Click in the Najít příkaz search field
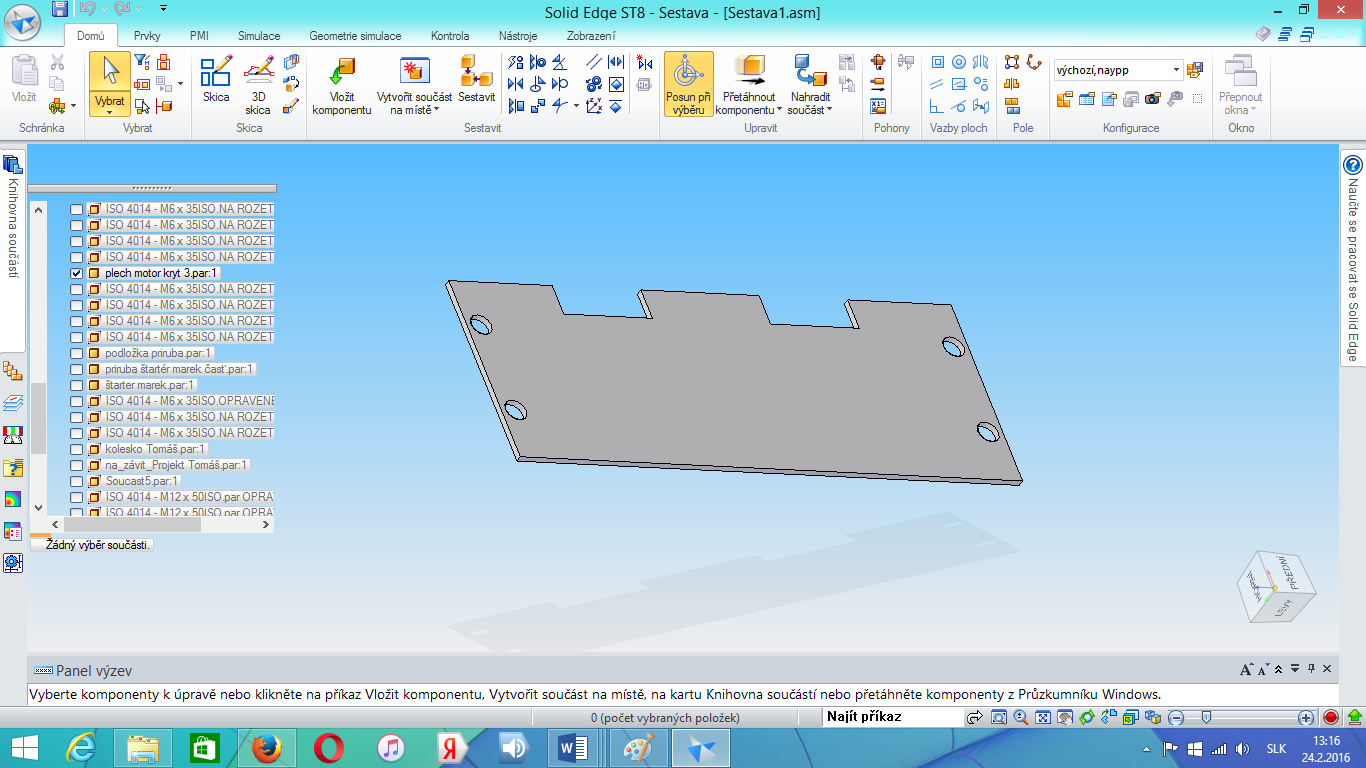 point(891,717)
